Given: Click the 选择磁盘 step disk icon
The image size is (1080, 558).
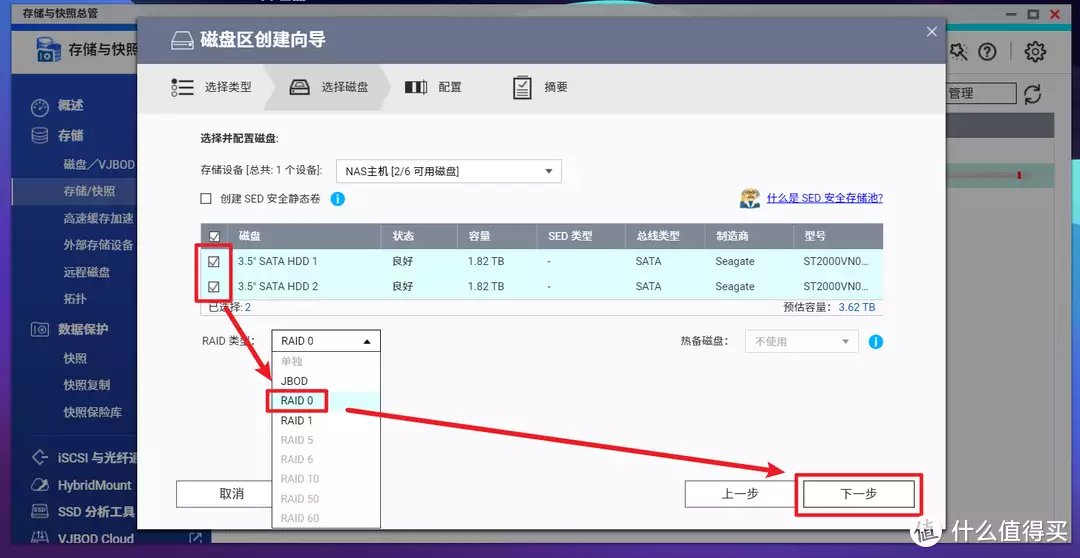Looking at the screenshot, I should point(300,87).
